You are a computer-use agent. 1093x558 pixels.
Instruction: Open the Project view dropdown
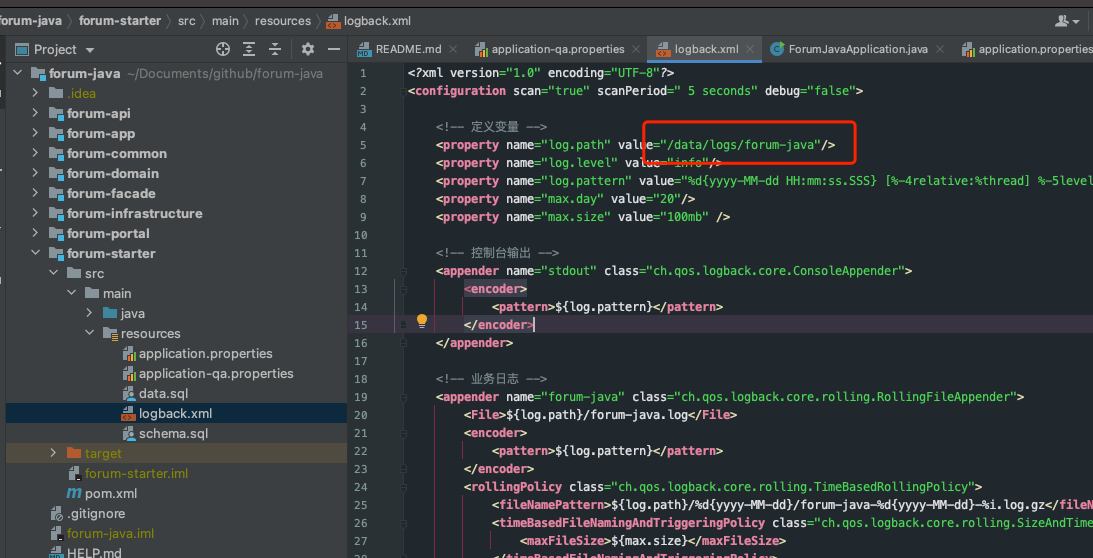(90, 50)
